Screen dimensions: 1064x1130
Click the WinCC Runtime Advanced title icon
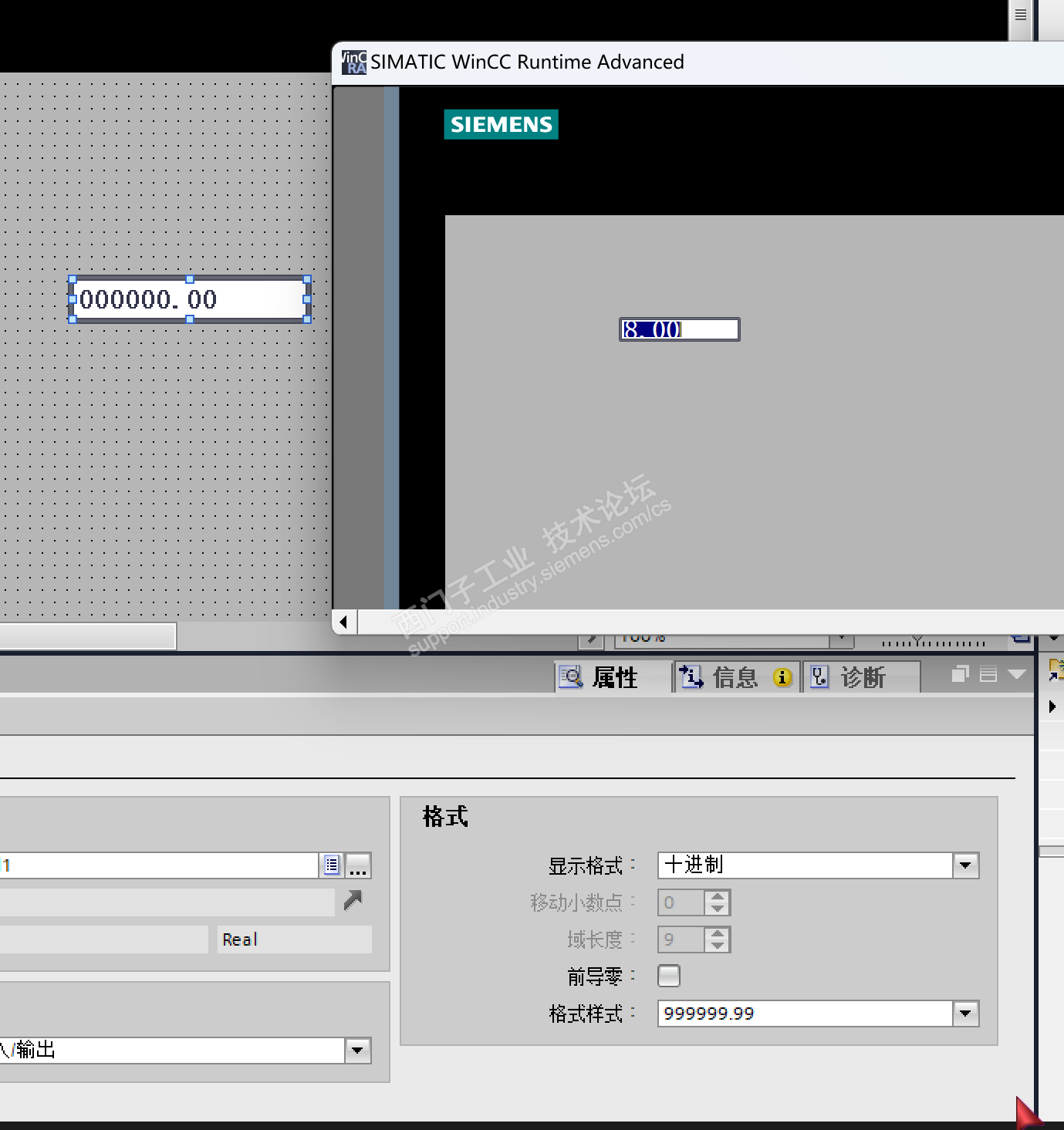[353, 62]
